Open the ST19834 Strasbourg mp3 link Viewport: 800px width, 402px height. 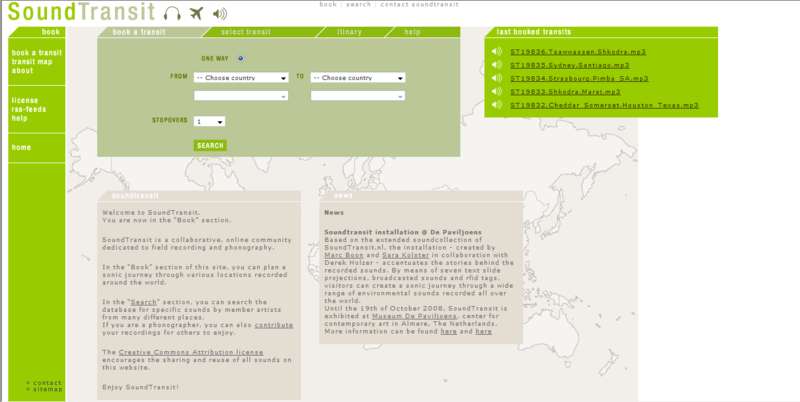click(579, 79)
